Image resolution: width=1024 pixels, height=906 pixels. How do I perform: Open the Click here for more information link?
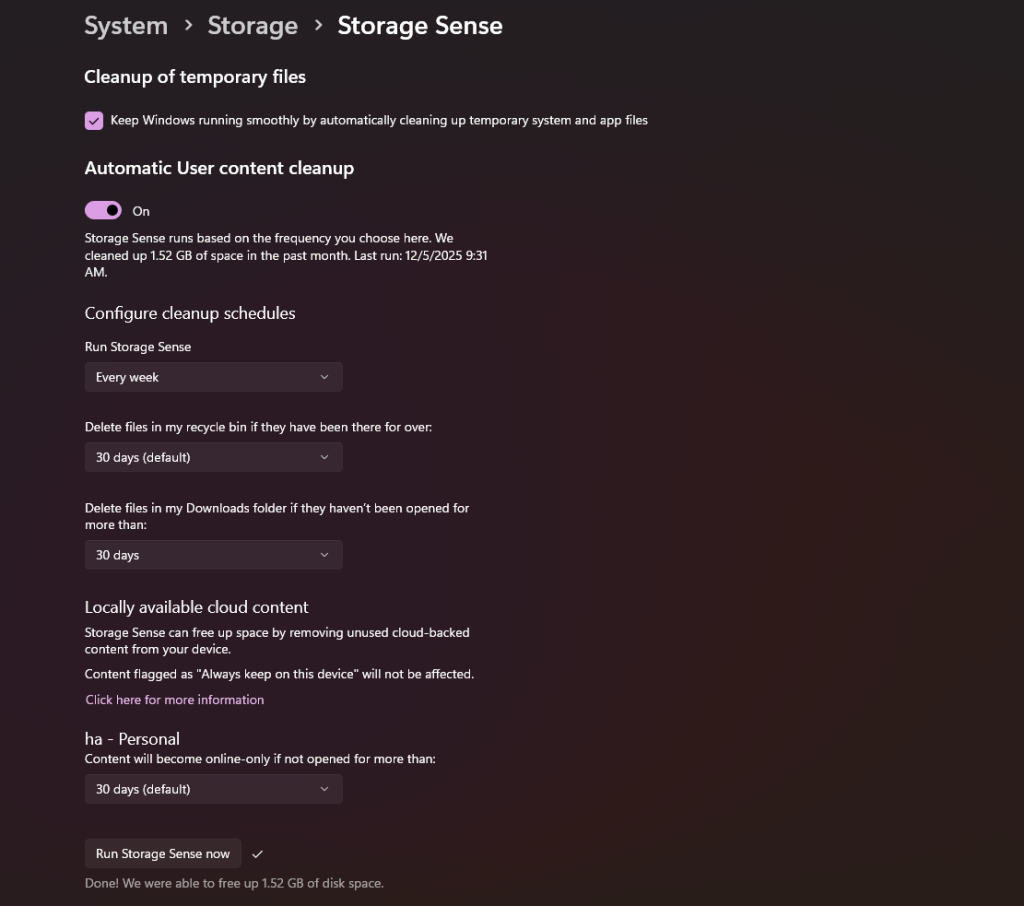(175, 700)
